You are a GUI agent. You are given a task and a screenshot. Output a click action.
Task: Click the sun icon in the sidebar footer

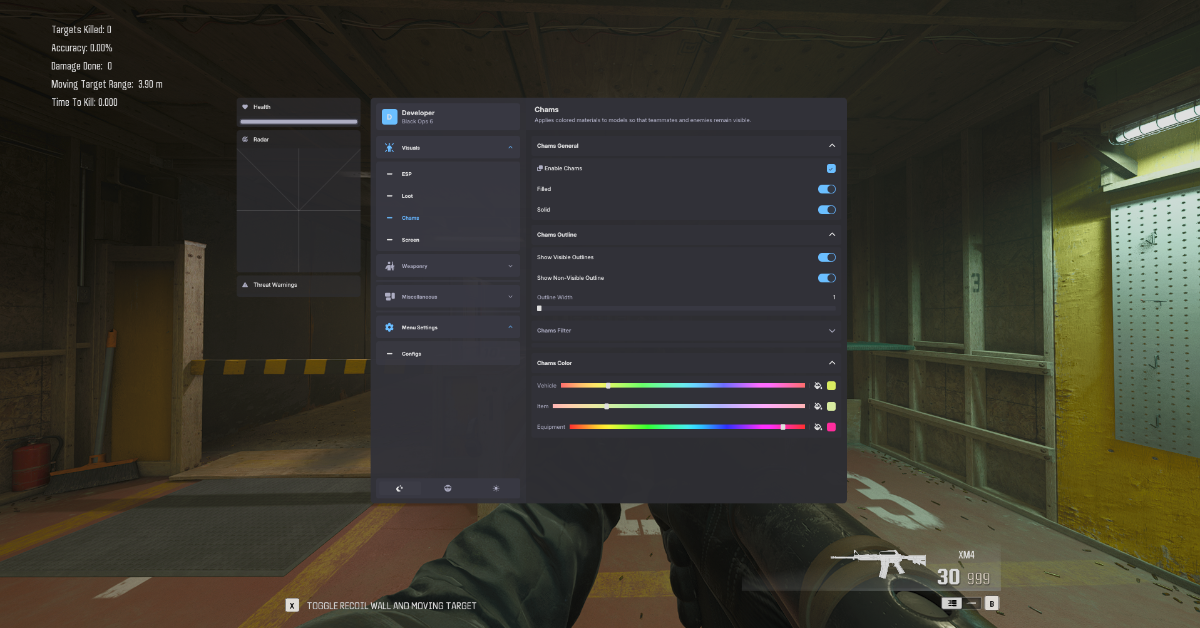pyautogui.click(x=496, y=488)
